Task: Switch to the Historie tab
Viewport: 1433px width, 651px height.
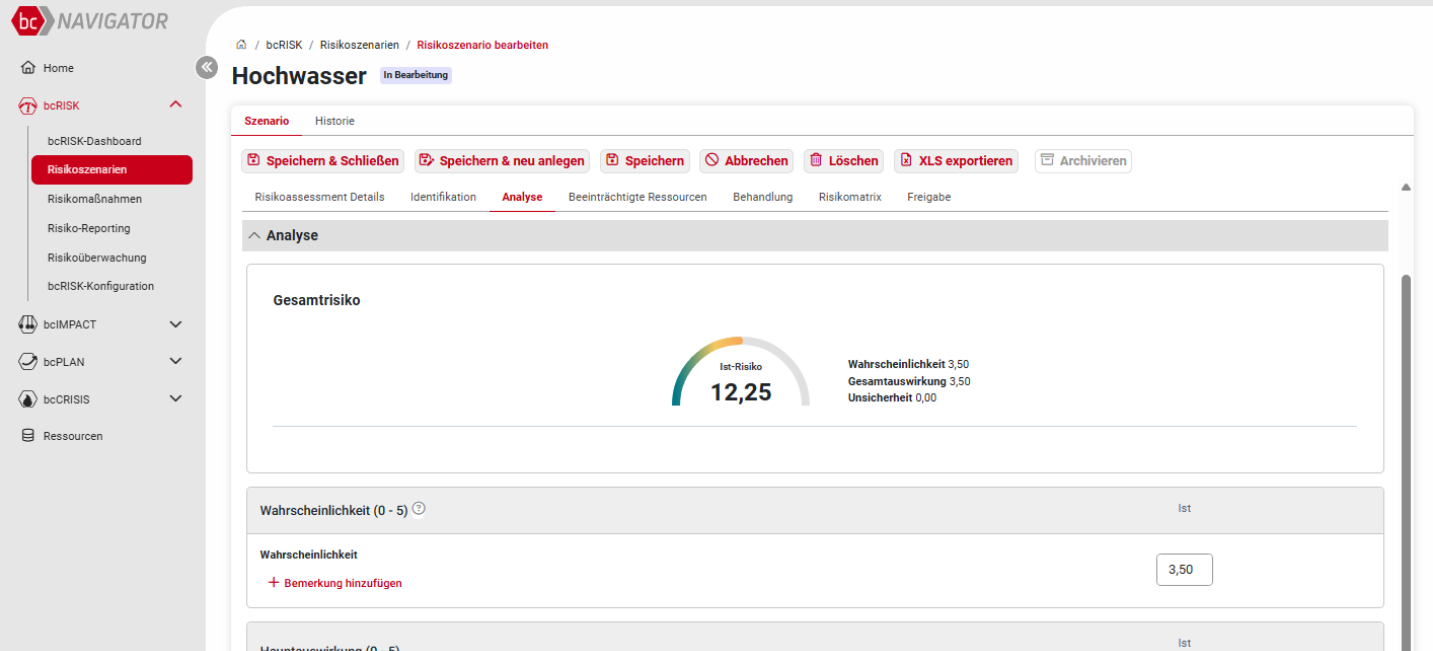Action: [334, 121]
